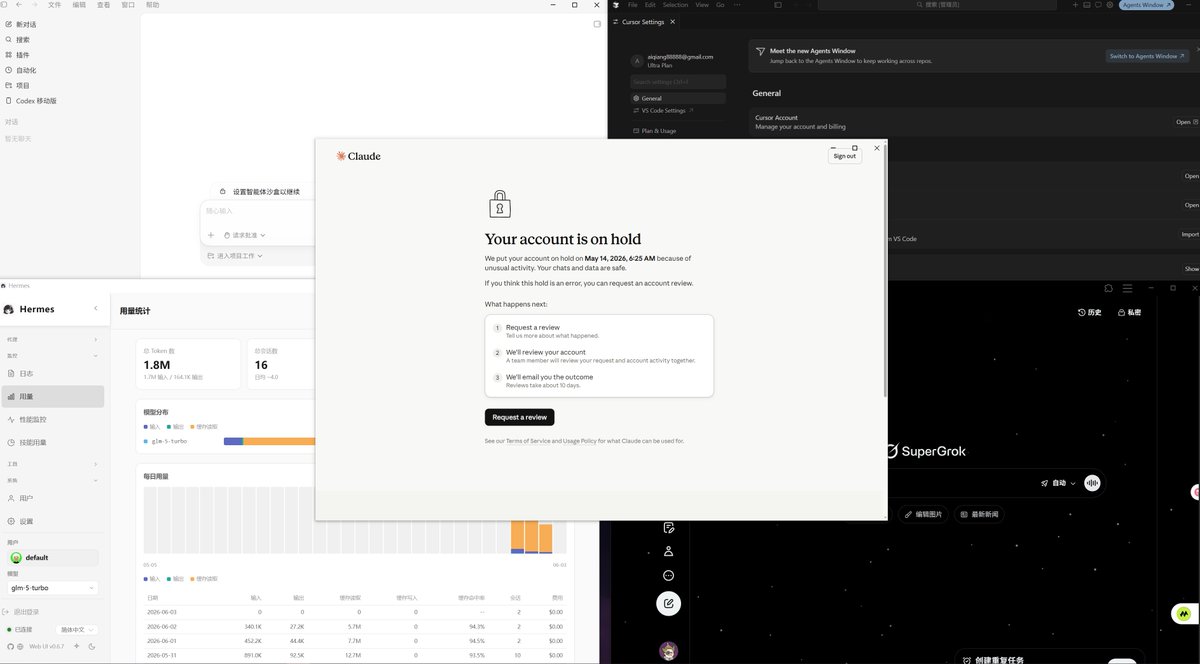Open the 请求批准 dropdown in Codex composer

click(245, 235)
